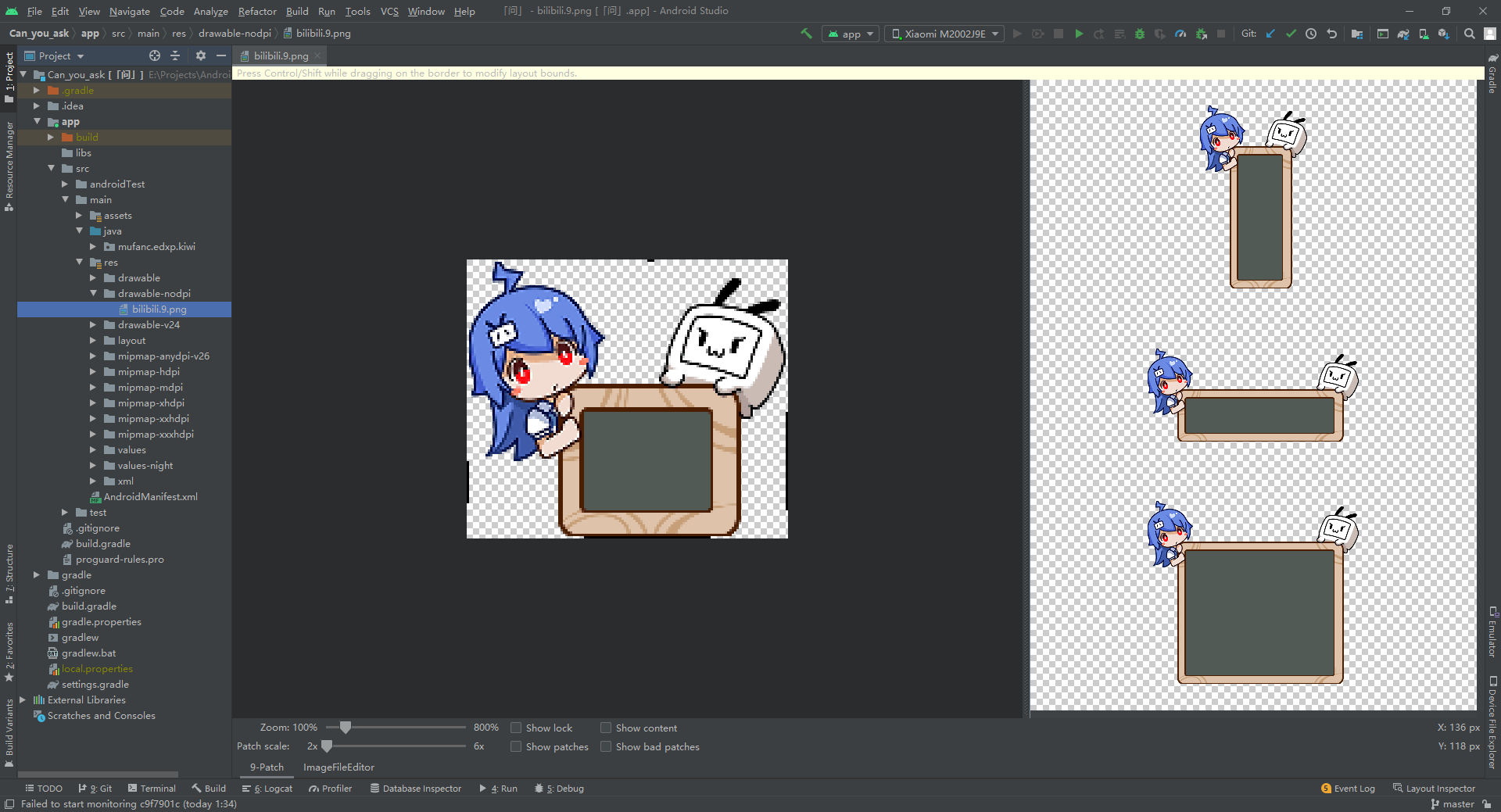
Task: Sync project with Gradle files icon
Action: (x=1403, y=34)
